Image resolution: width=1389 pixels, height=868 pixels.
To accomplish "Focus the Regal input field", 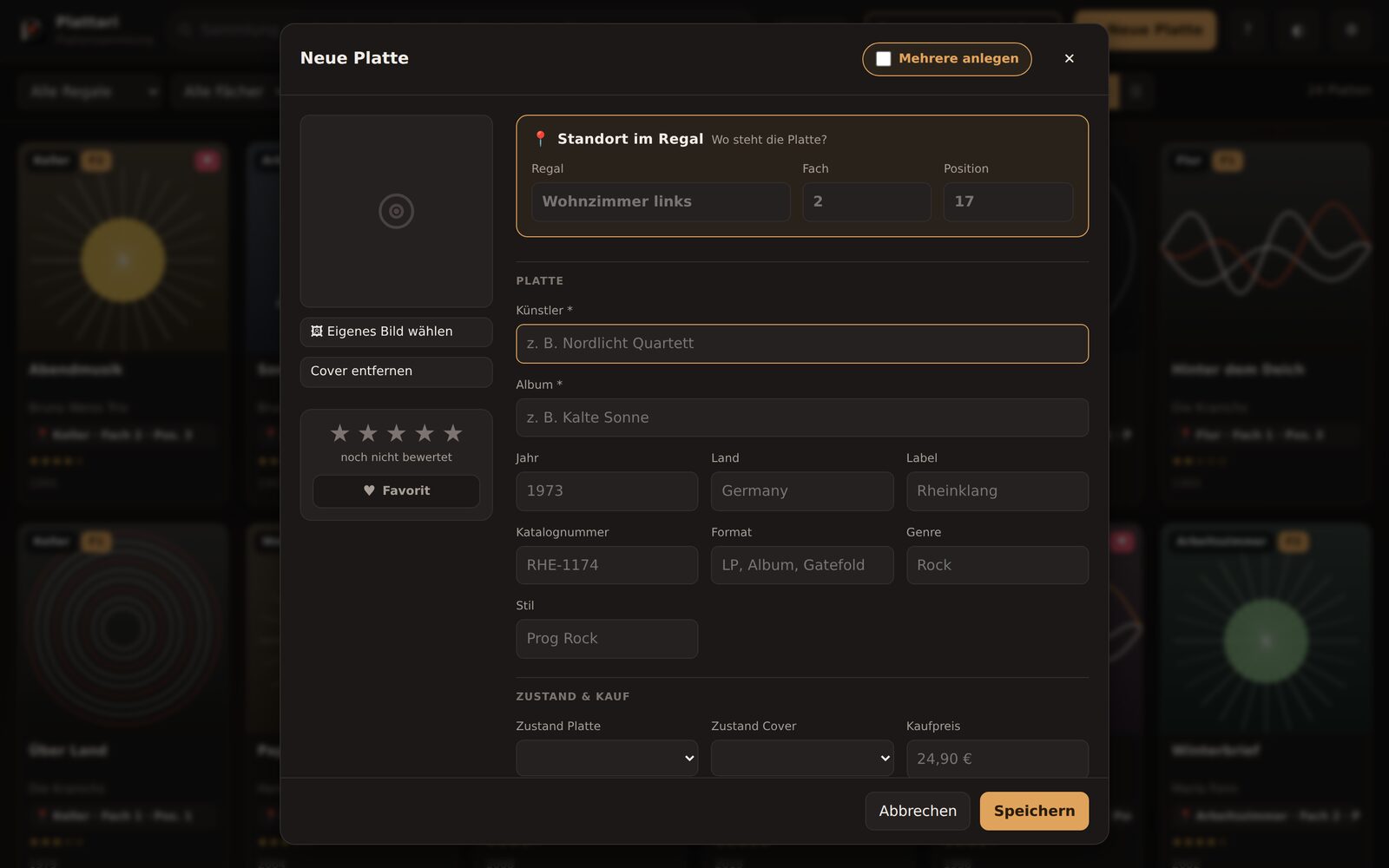I will point(661,201).
